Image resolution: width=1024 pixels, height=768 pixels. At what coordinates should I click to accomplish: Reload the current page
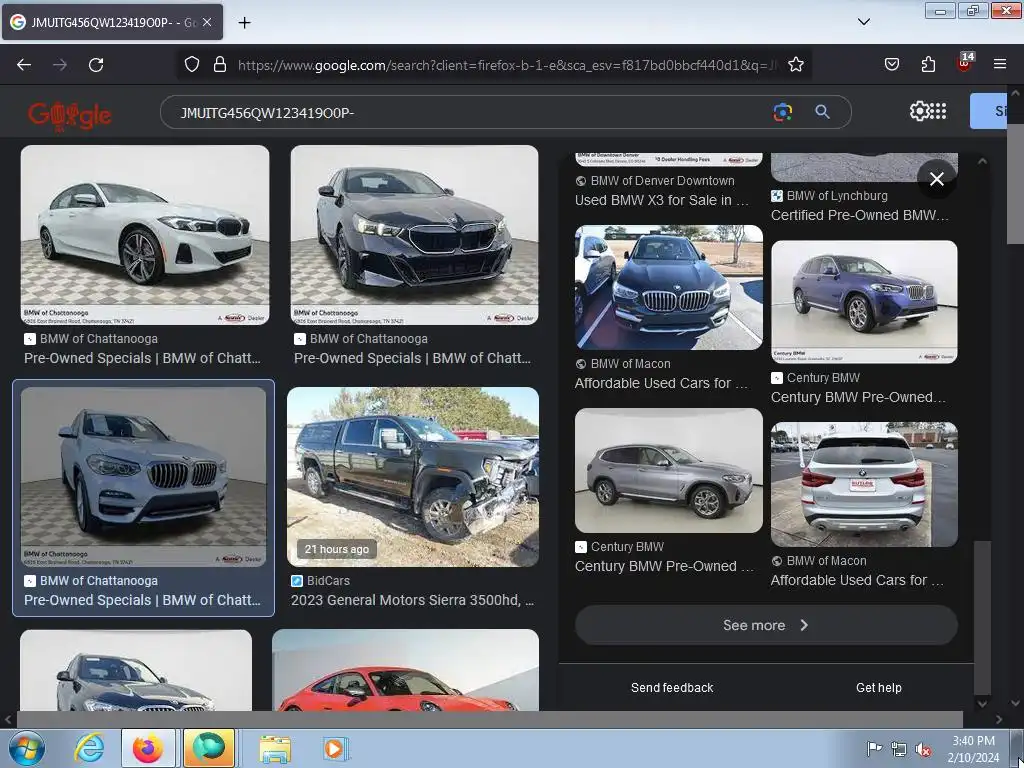(x=96, y=65)
